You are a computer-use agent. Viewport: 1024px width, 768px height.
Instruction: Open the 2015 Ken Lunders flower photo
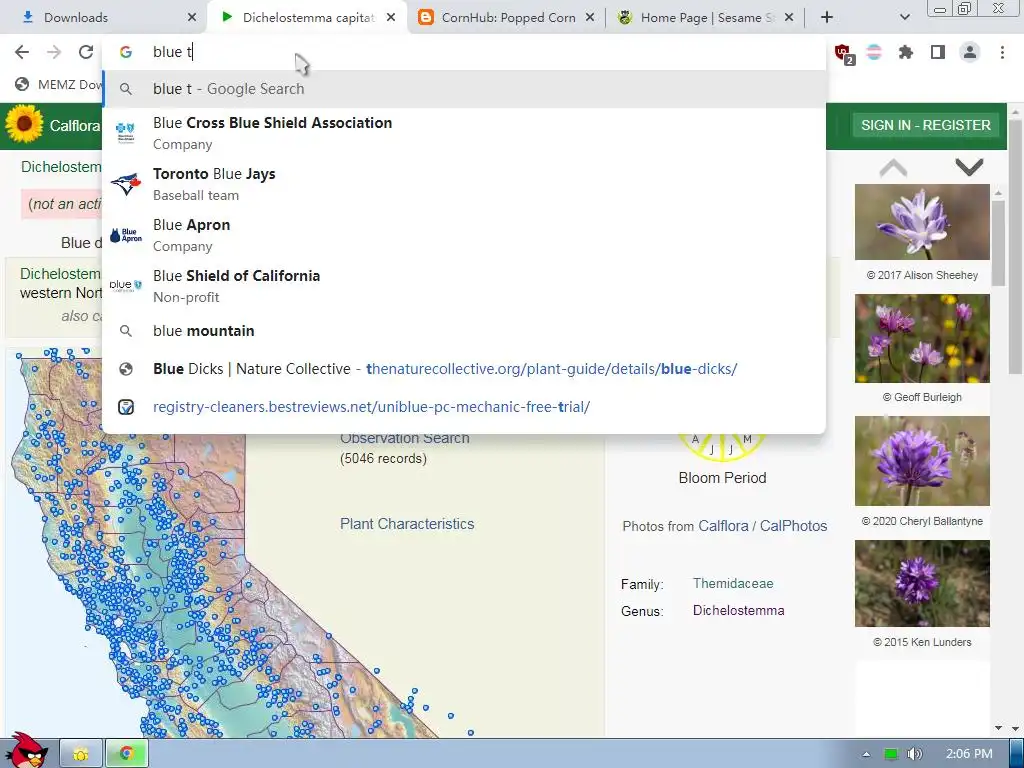coord(922,583)
